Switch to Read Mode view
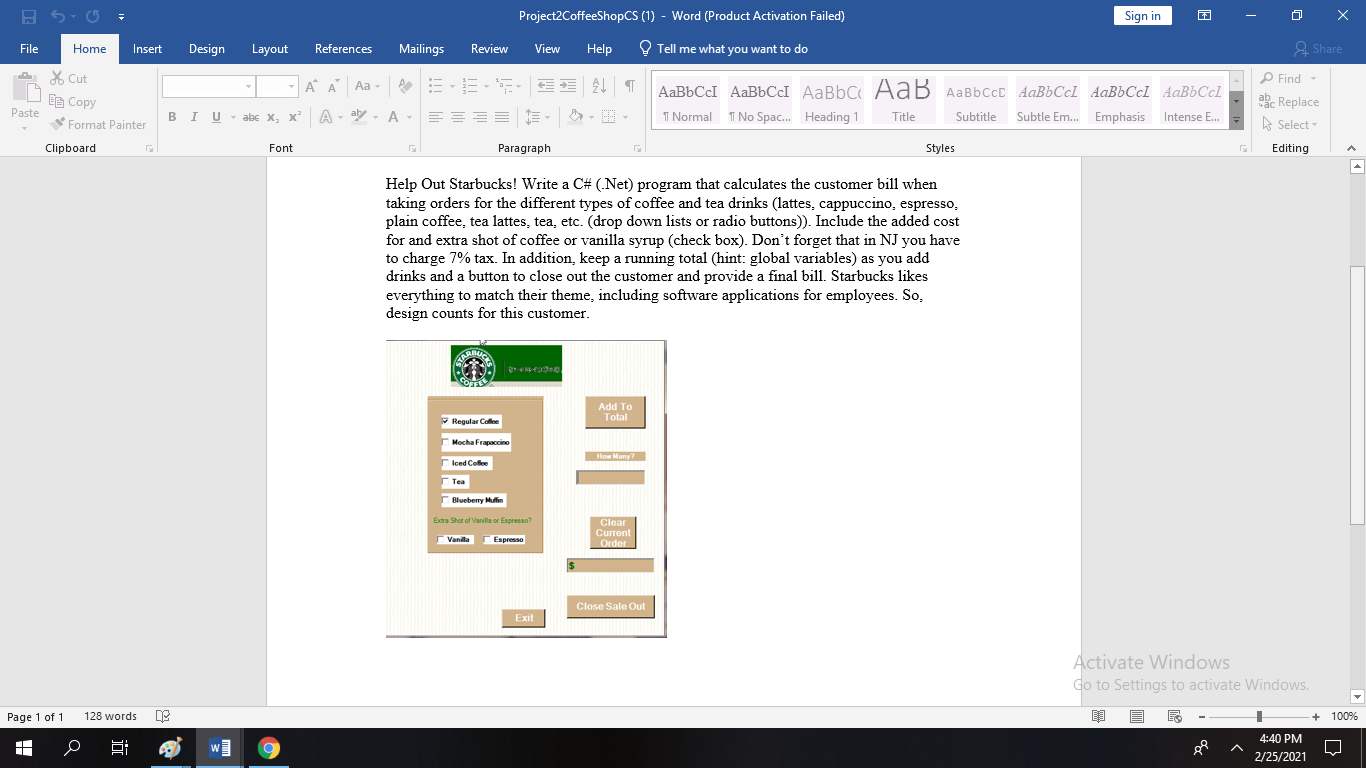Viewport: 1366px width, 768px height. click(1099, 716)
